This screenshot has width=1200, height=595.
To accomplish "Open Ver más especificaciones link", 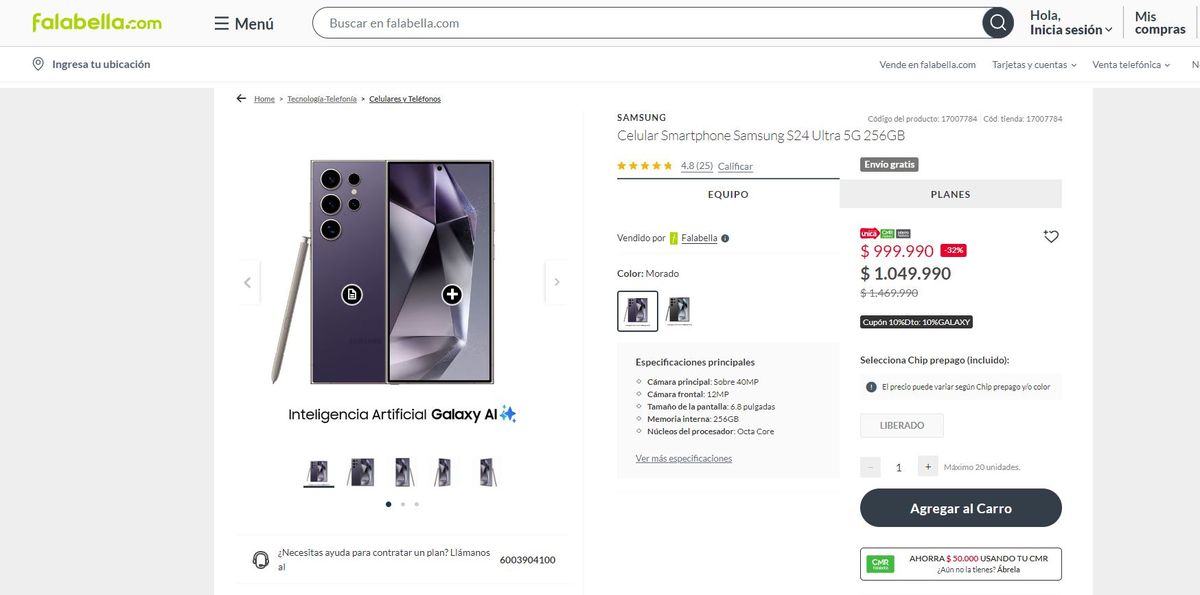I will pyautogui.click(x=684, y=458).
